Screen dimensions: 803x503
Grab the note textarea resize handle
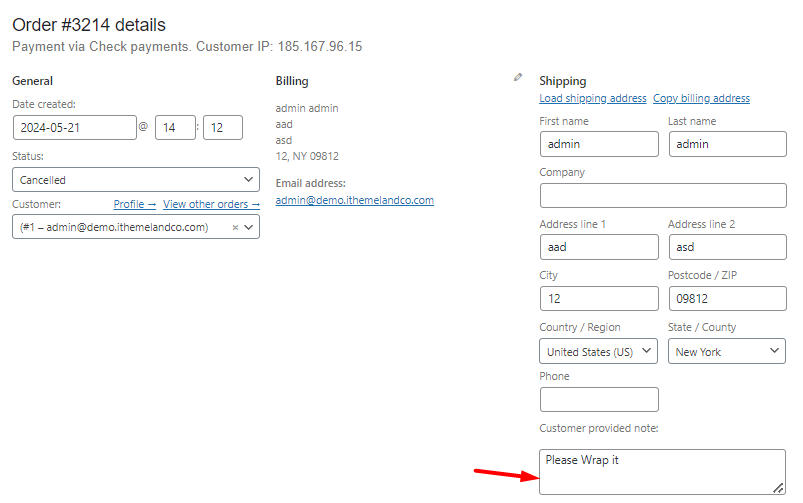[x=778, y=488]
